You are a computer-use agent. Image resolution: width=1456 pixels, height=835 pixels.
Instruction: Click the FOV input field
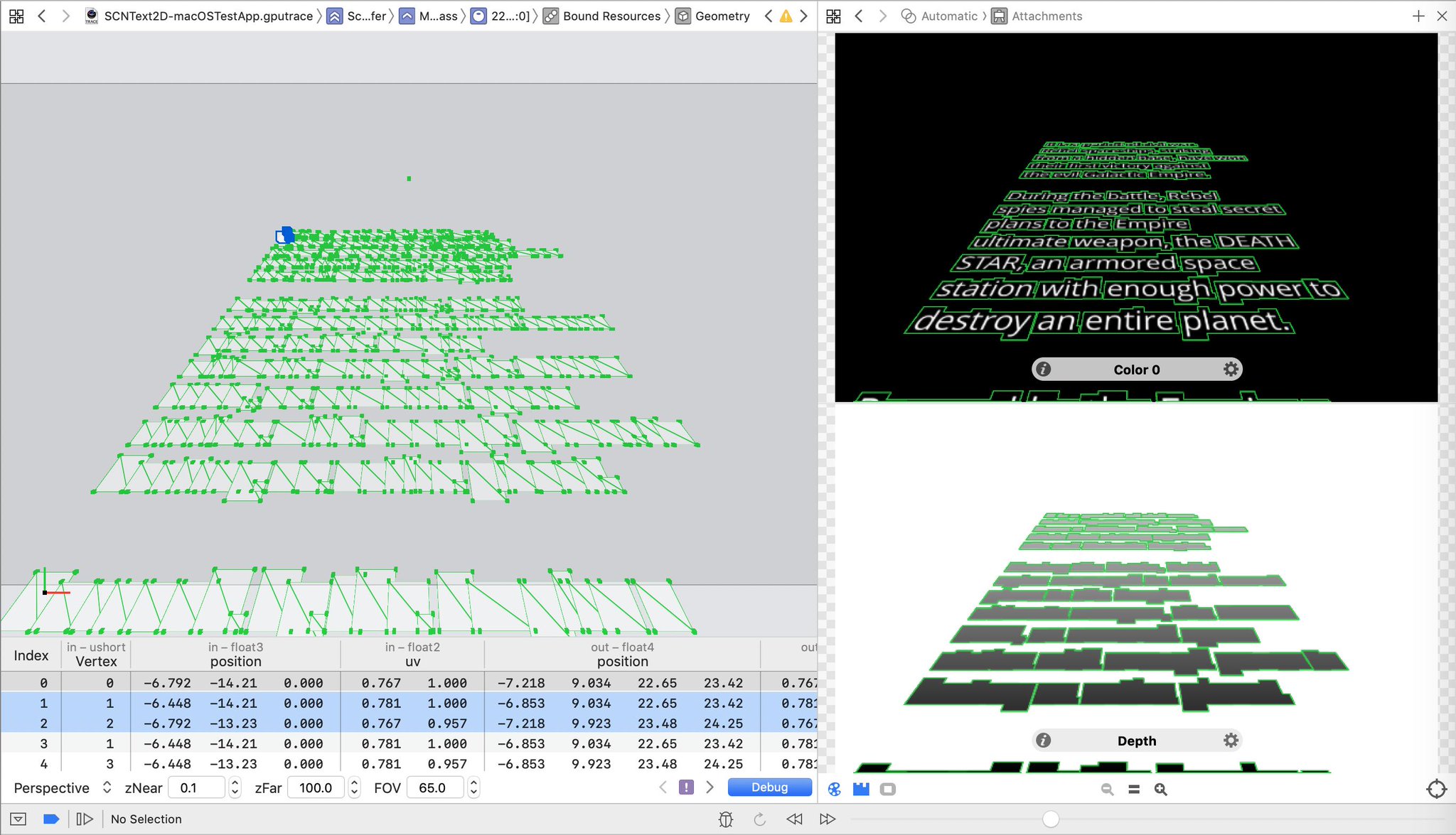[x=436, y=787]
